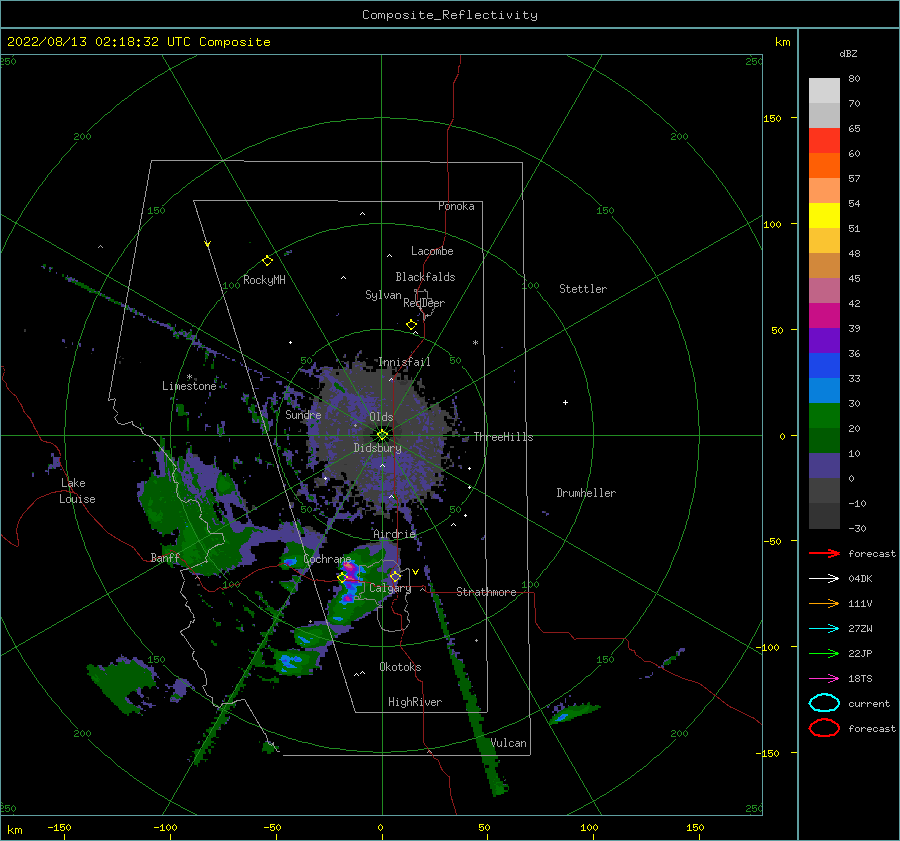
Task: Select the light blue block below 33 dBZ
Action: [824, 390]
